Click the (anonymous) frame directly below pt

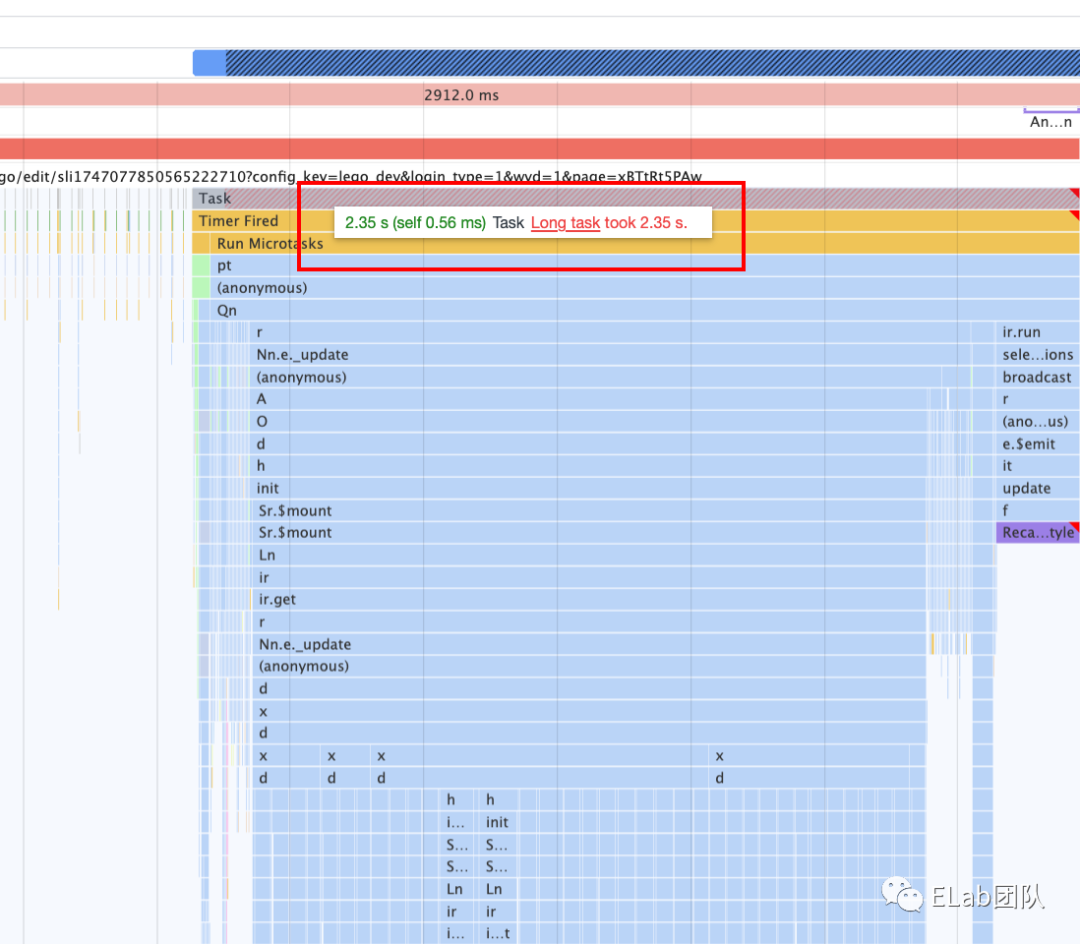[x=645, y=288]
